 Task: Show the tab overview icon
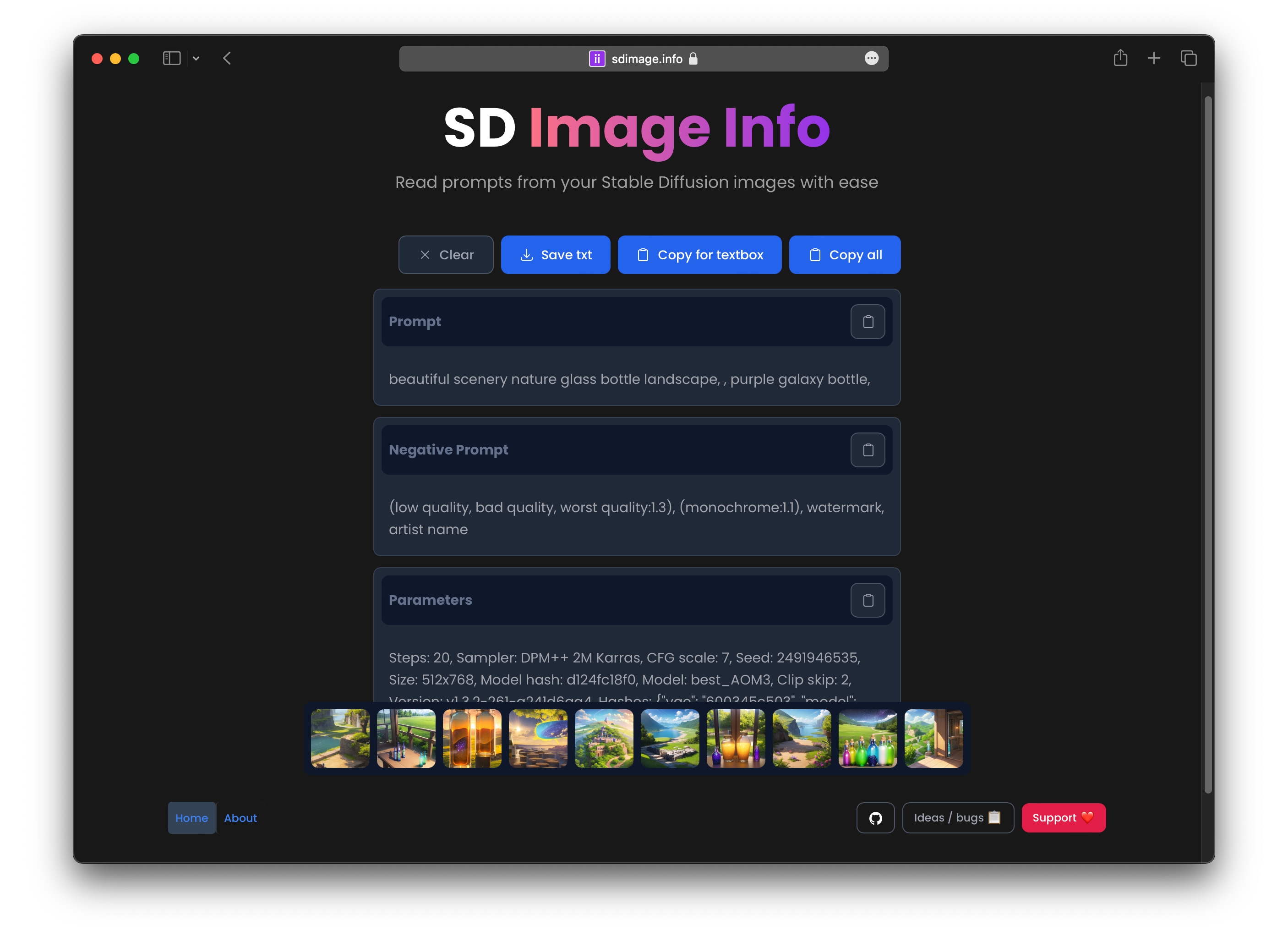tap(1188, 59)
